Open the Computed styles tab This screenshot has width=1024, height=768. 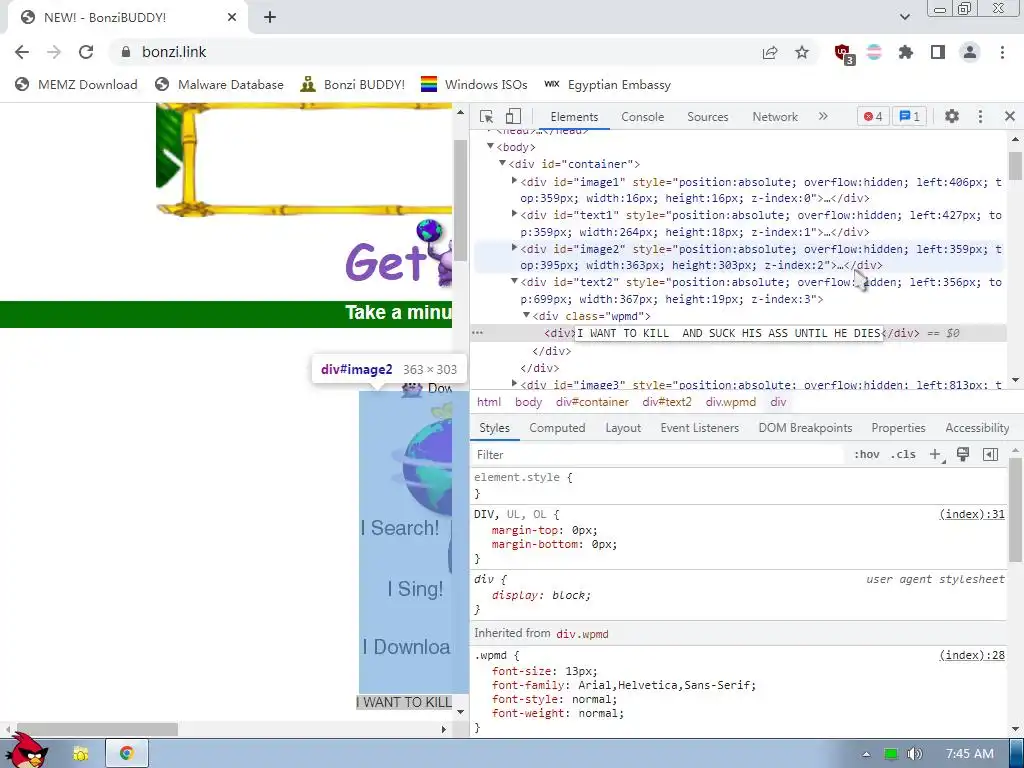(x=557, y=428)
